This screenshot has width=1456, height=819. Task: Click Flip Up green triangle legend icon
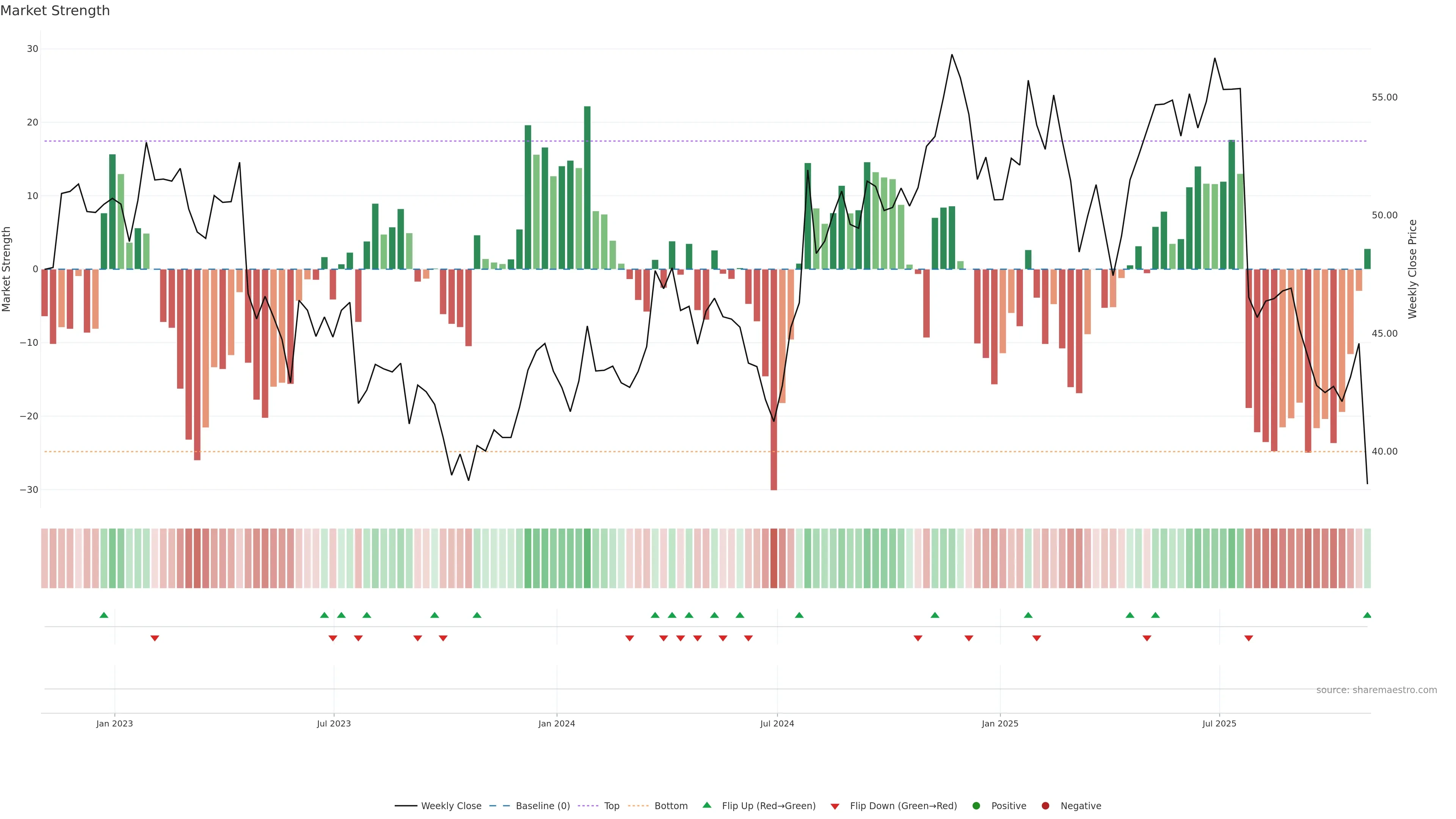click(706, 805)
